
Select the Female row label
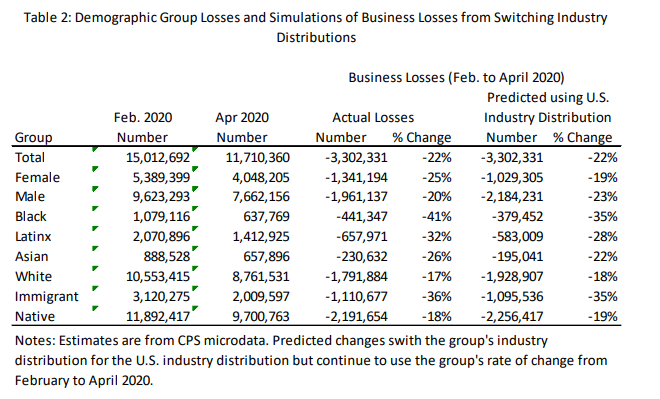(37, 177)
